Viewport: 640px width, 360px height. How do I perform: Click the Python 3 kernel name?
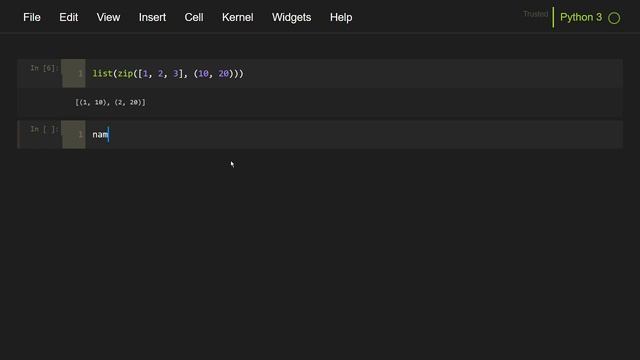[x=581, y=18]
